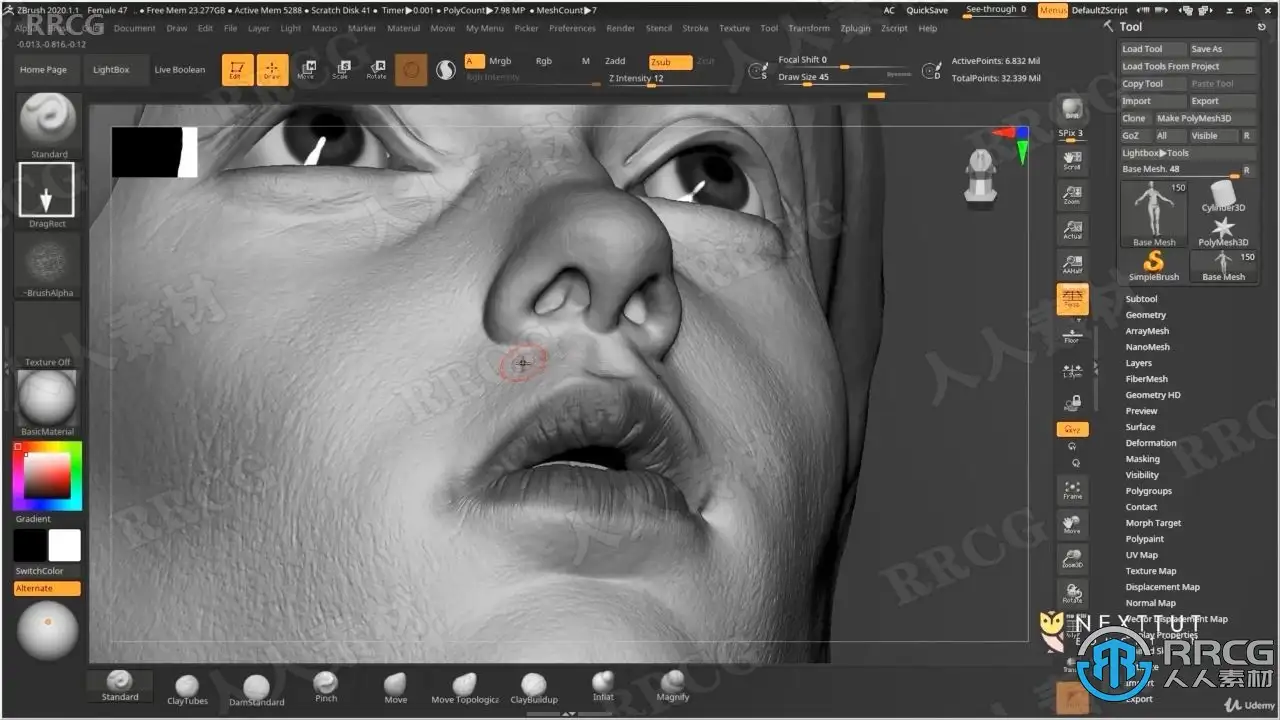Click the BasicMaterial sphere thumbnail
This screenshot has height=720, width=1280.
pyautogui.click(x=47, y=398)
